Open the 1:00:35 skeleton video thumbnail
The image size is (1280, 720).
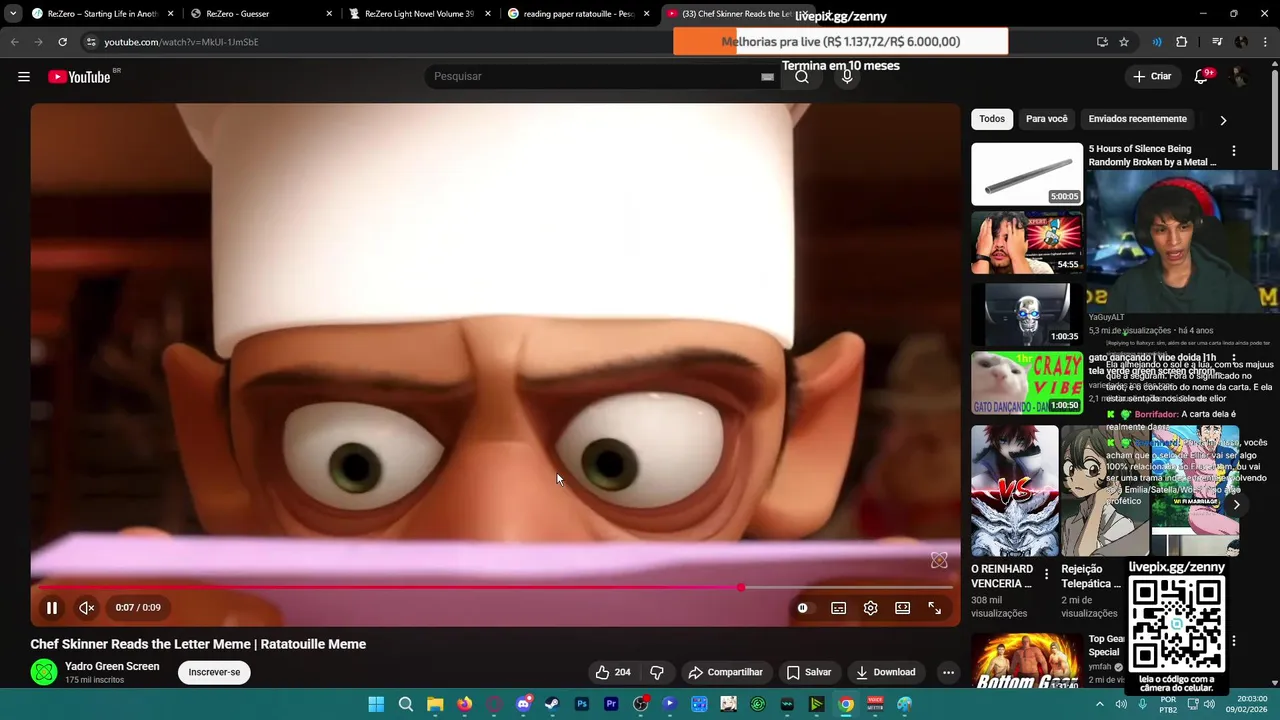tap(1027, 313)
